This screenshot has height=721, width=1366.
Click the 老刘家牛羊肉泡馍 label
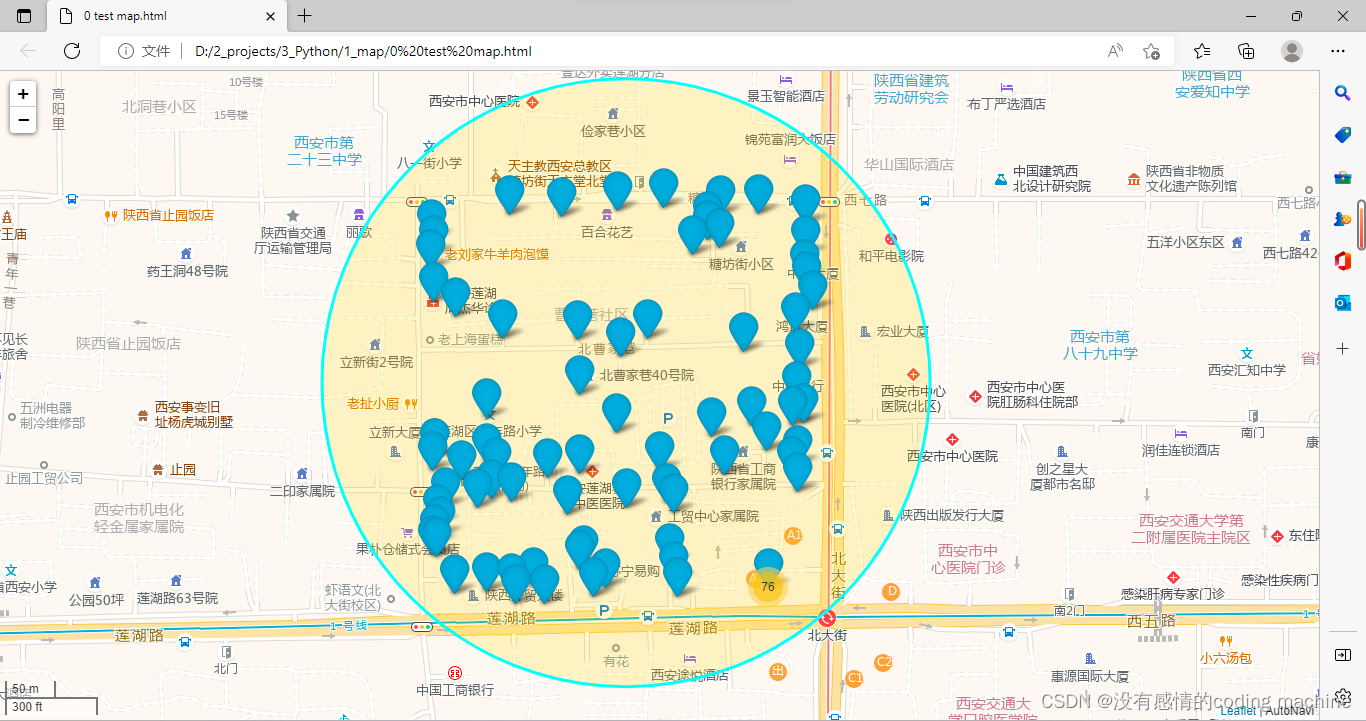tap(497, 254)
